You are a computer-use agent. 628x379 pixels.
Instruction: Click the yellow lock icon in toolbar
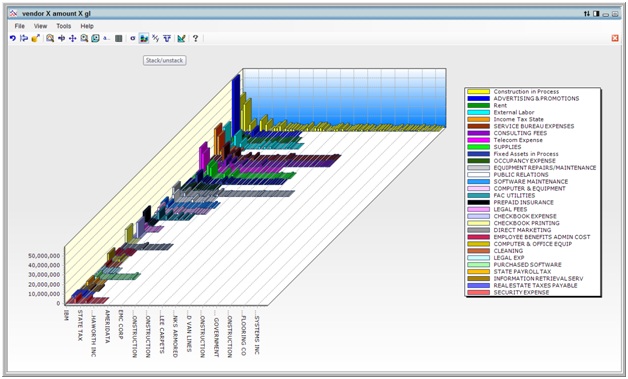(x=36, y=38)
